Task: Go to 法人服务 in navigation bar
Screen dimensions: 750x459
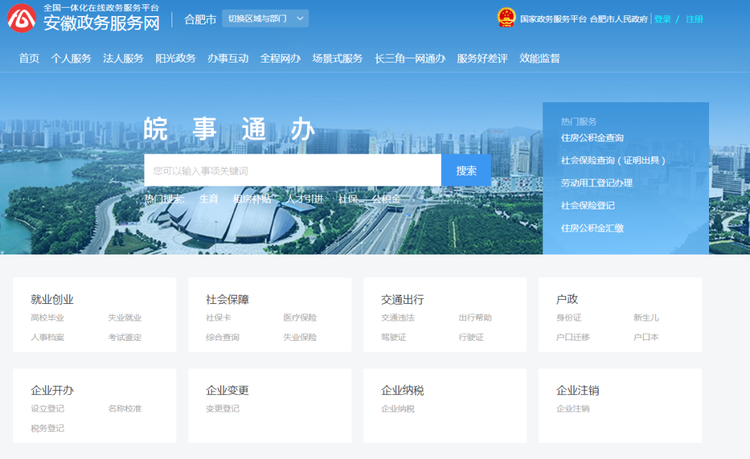Action: click(123, 58)
